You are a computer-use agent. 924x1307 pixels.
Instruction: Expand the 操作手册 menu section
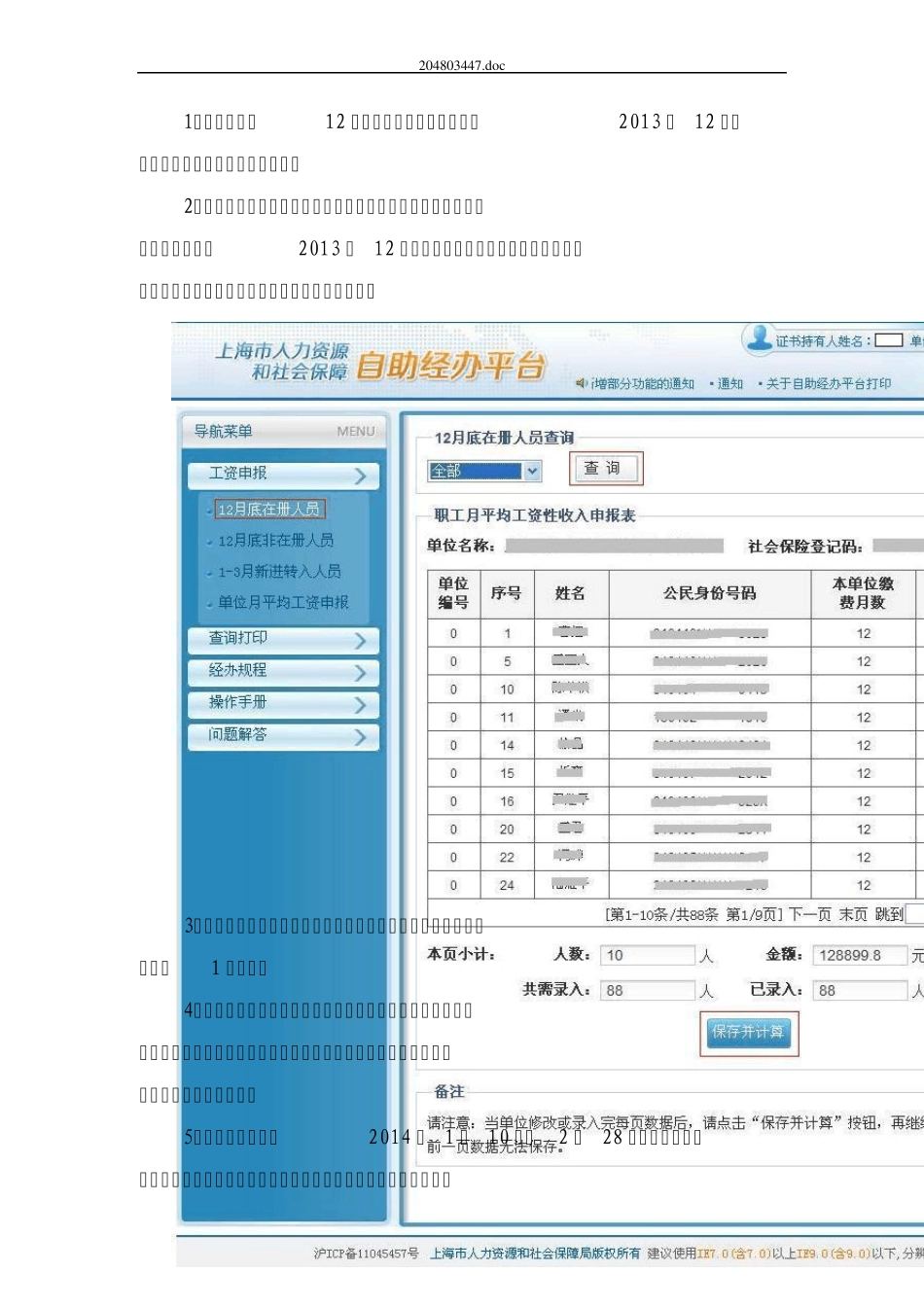[283, 703]
